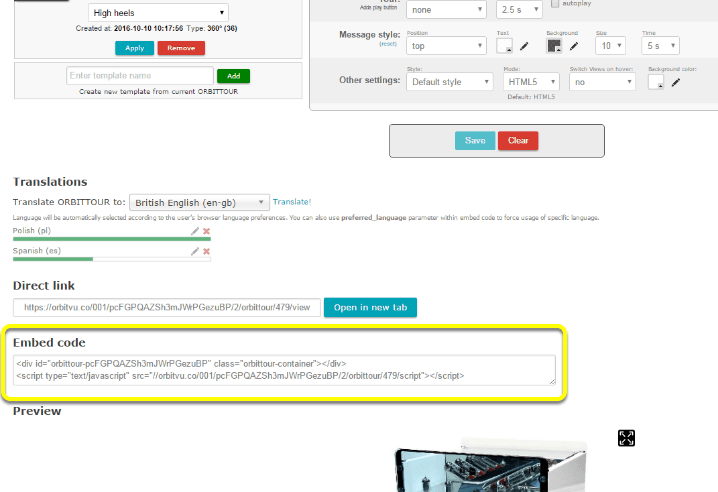Edit the Spanish translation pencil icon
718x492 pixels.
click(x=195, y=251)
